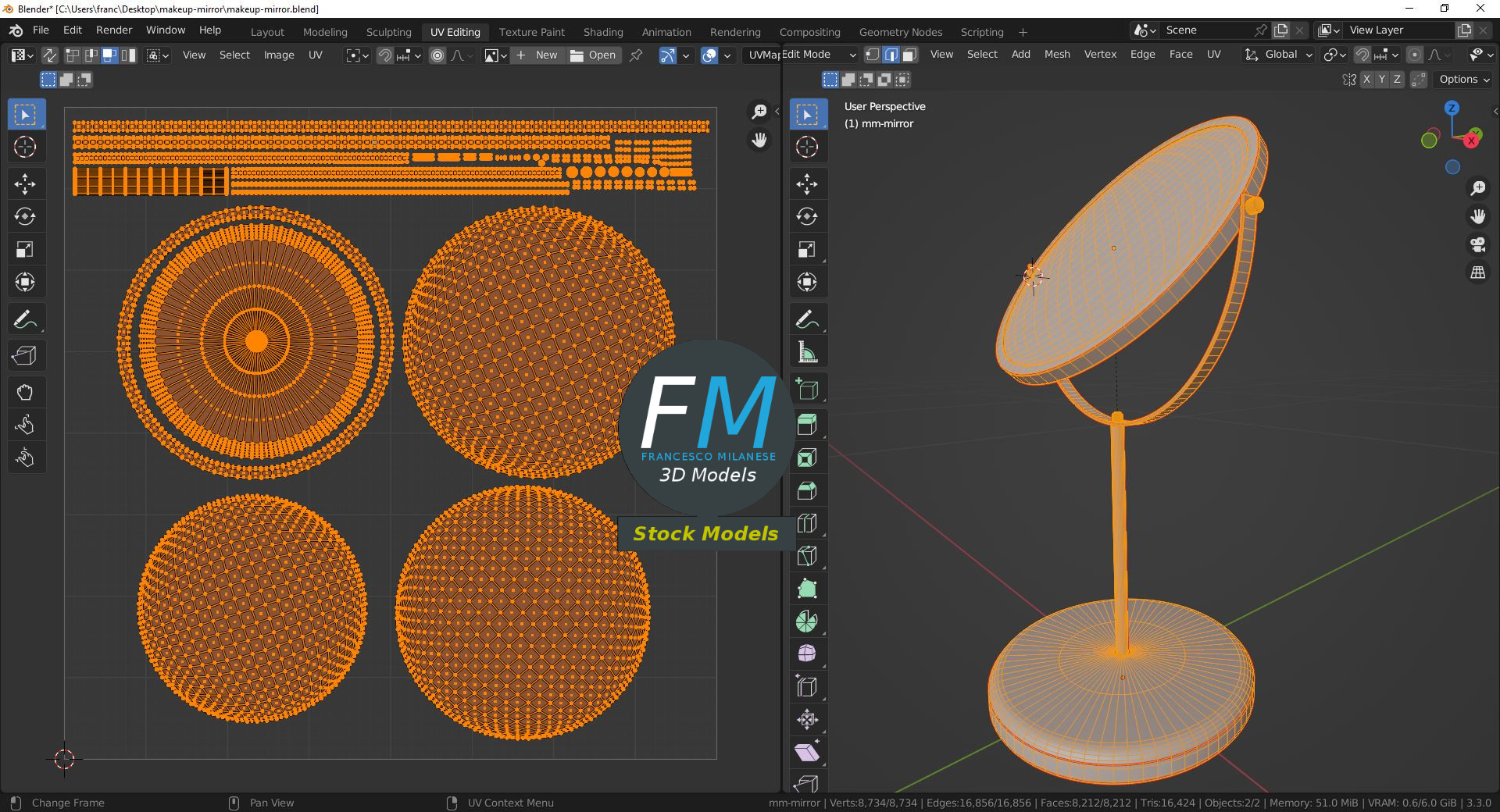Image resolution: width=1500 pixels, height=812 pixels.
Task: Toggle UV sync selection
Action: 49,55
